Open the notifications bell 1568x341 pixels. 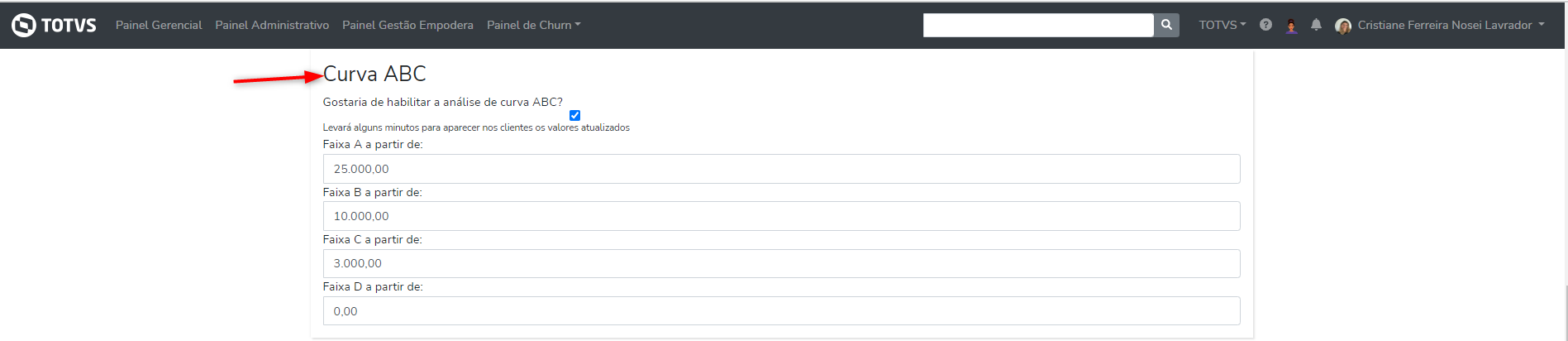1316,25
